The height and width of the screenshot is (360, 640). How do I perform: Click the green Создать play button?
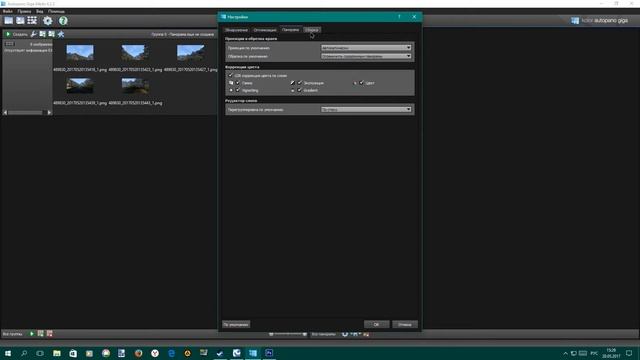pos(8,34)
